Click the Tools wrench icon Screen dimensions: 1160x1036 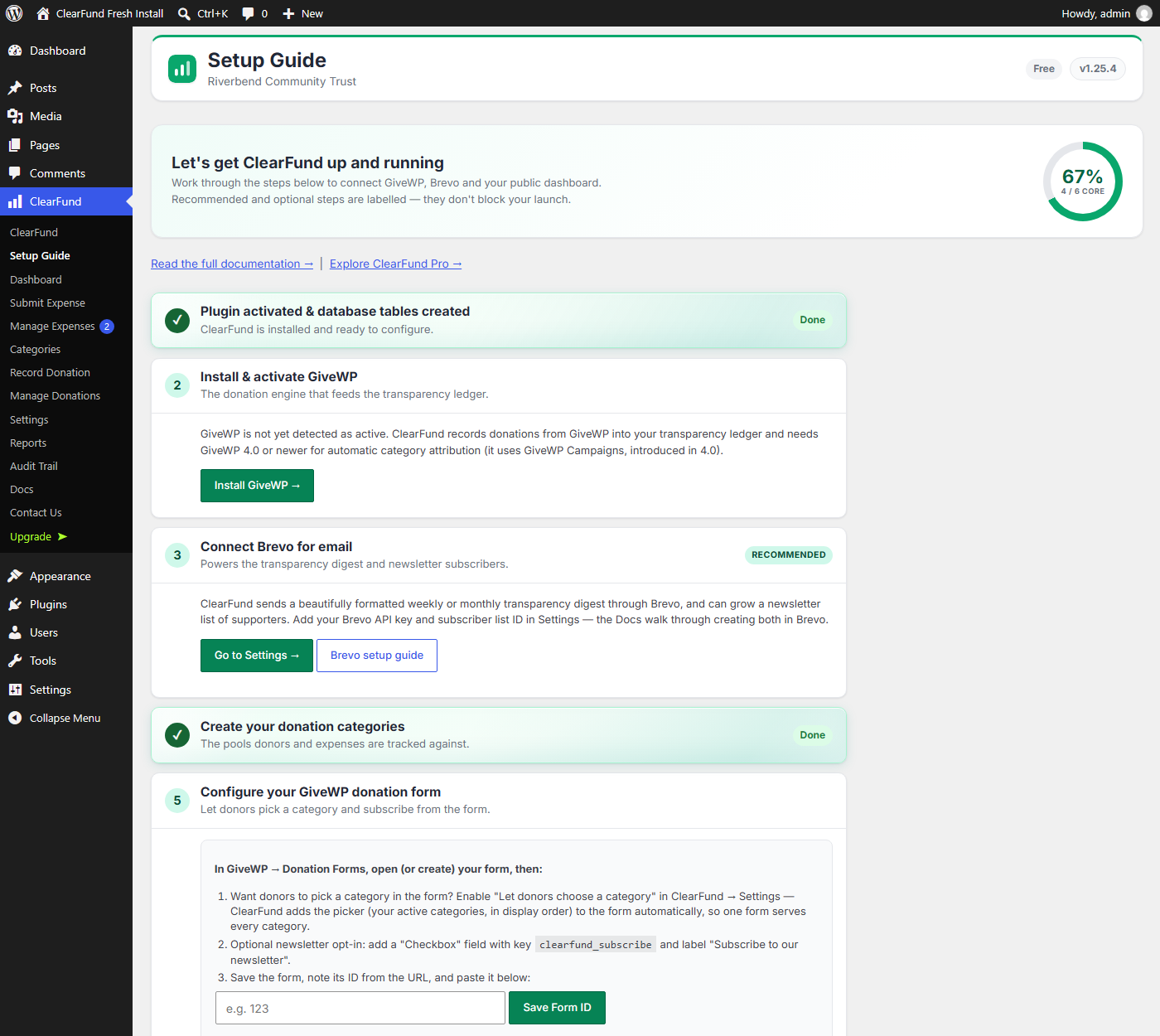pos(15,661)
